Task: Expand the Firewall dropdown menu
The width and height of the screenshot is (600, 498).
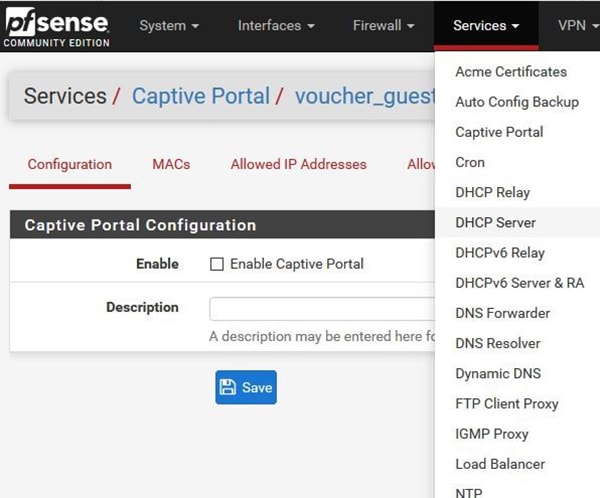Action: pos(384,25)
